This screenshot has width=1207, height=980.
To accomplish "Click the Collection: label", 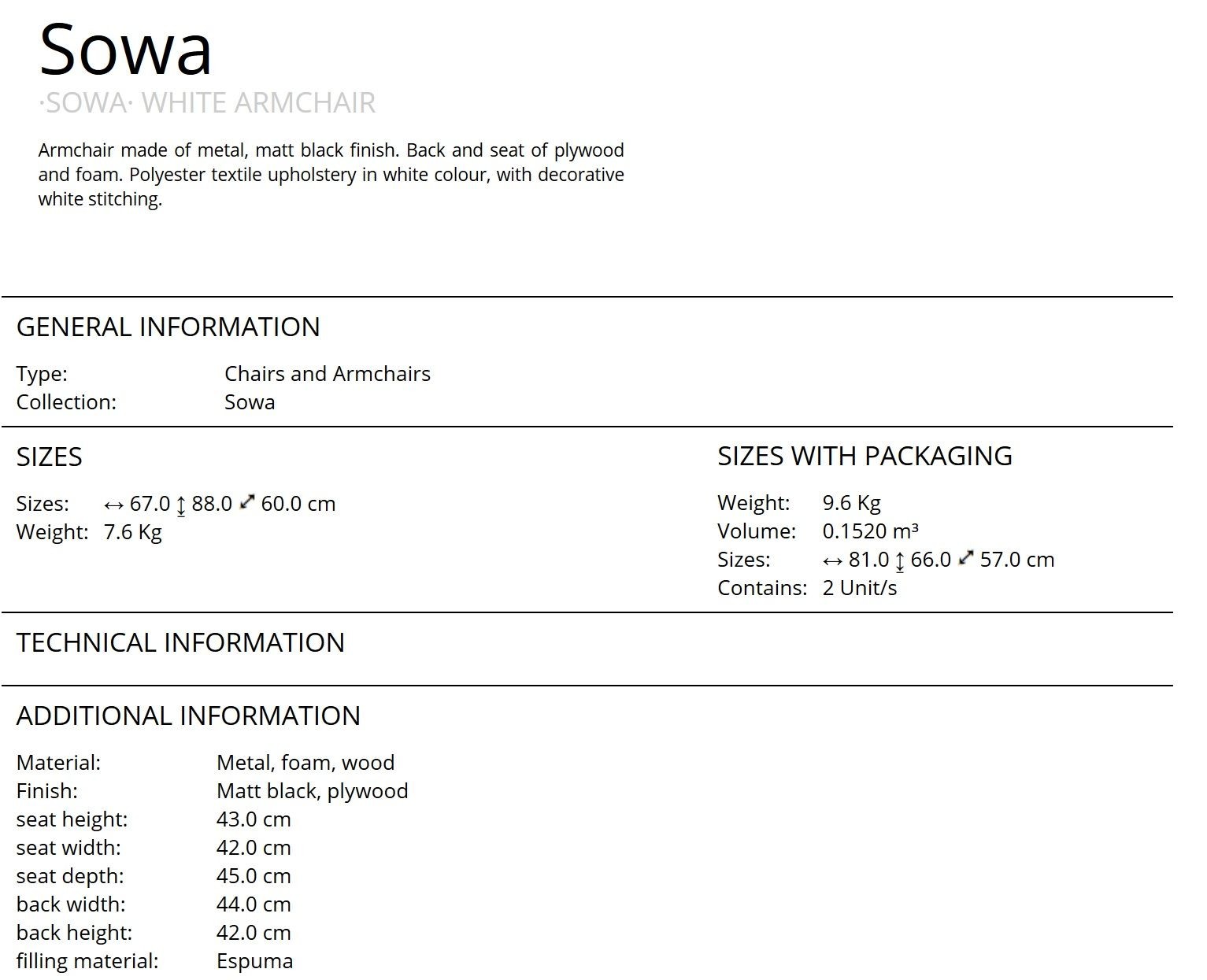I will (66, 401).
